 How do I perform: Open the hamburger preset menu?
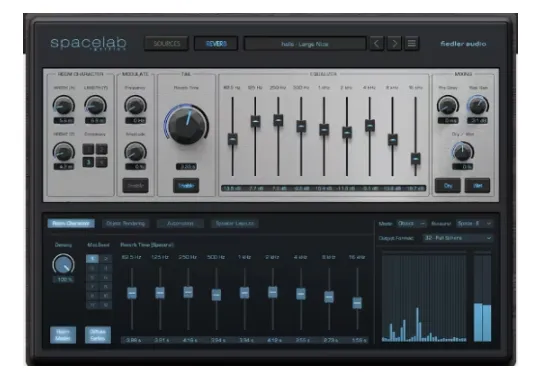coord(412,44)
